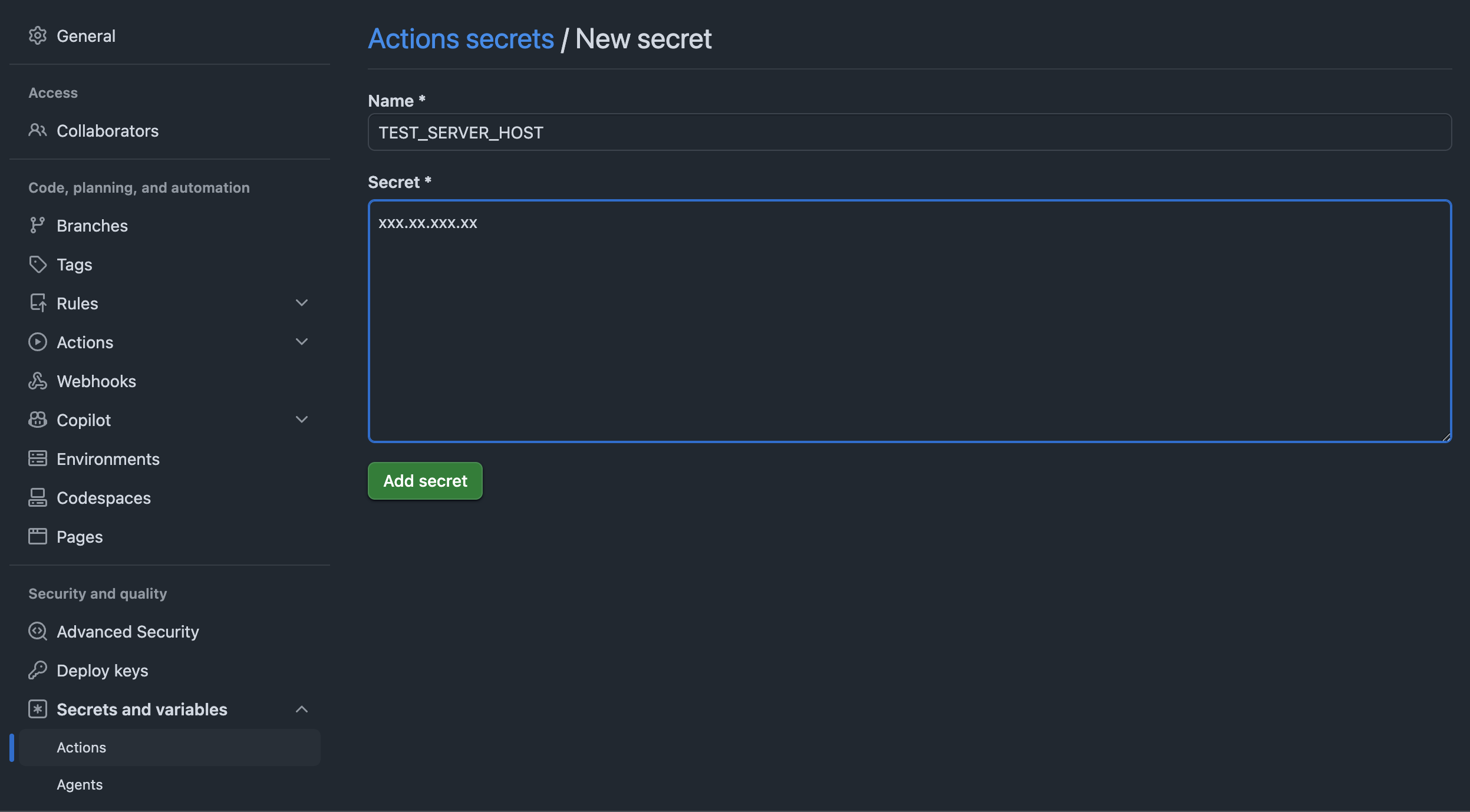Select Actions under Secrets and variables

click(x=170, y=747)
